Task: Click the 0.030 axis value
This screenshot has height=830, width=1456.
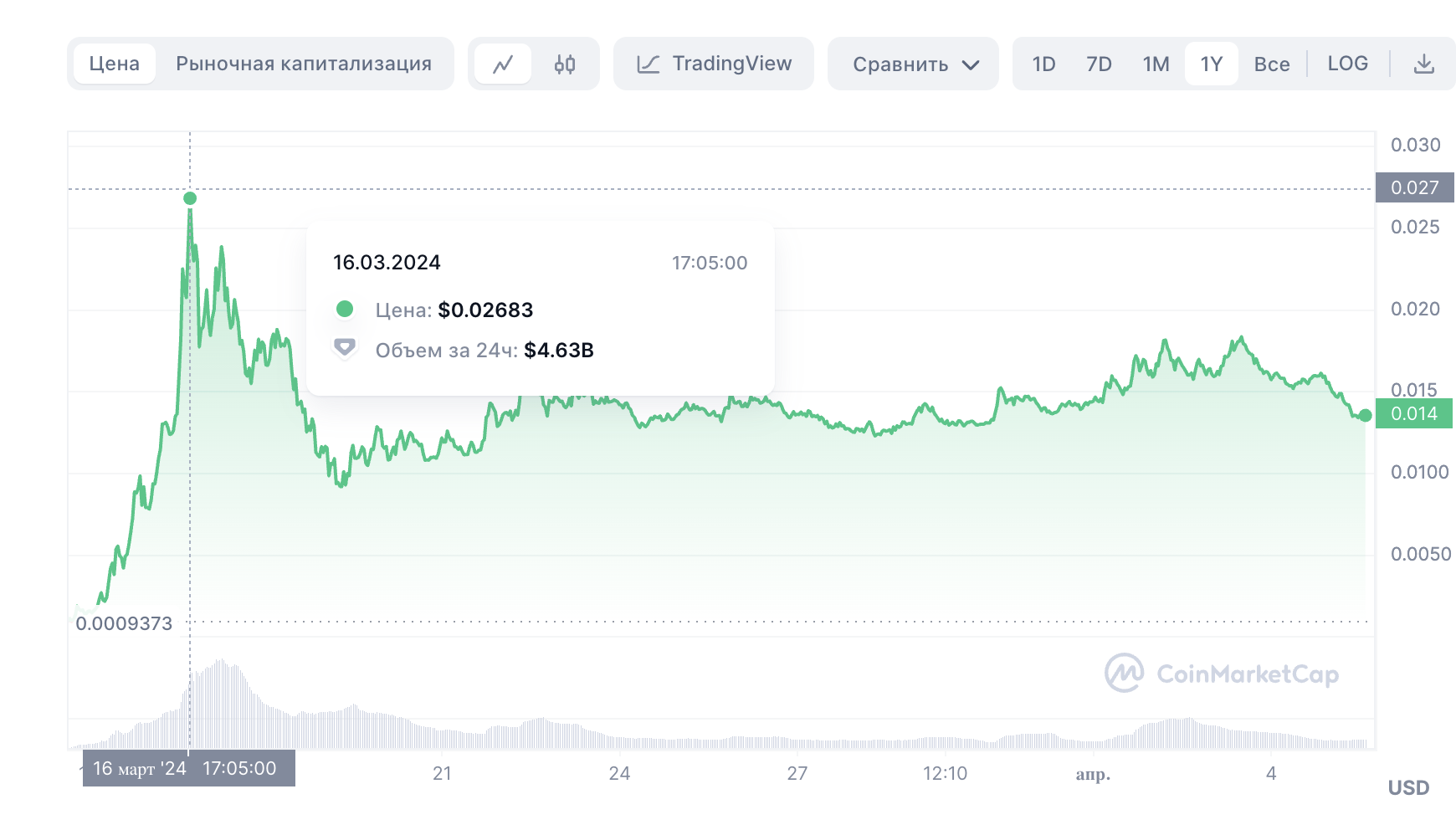Action: tap(1415, 145)
